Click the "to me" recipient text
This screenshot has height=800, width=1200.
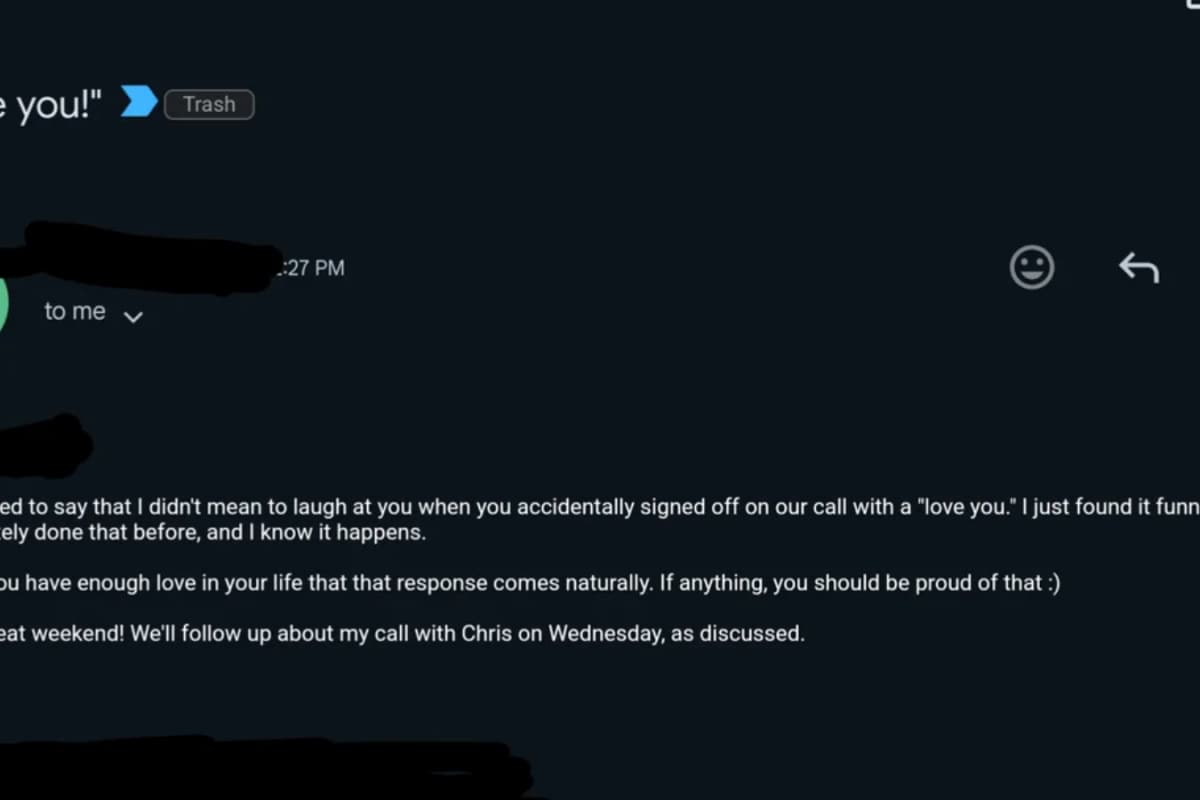click(x=75, y=312)
